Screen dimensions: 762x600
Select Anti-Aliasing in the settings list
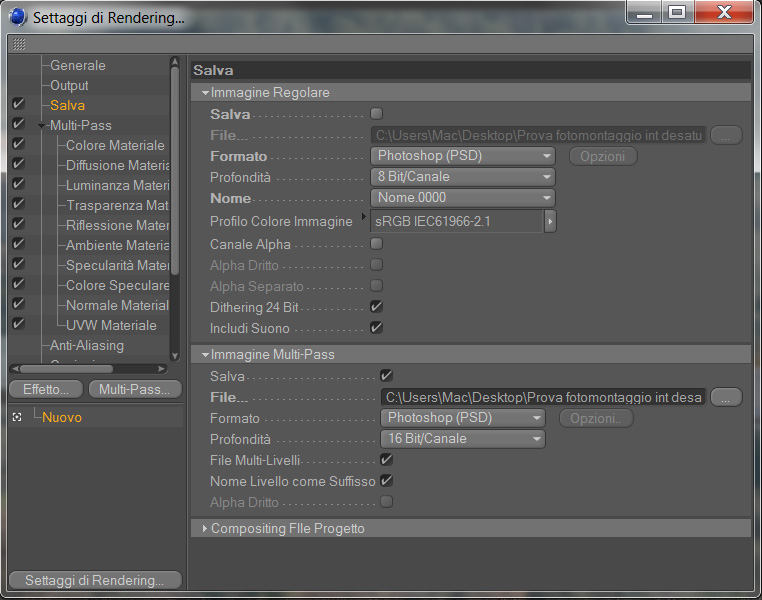click(87, 345)
